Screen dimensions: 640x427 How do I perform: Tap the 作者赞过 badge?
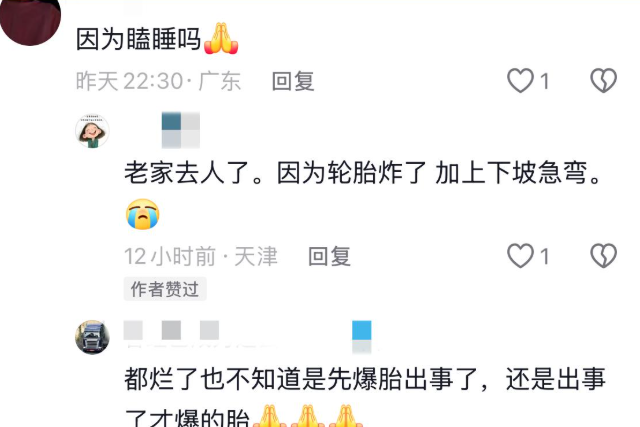click(x=165, y=289)
